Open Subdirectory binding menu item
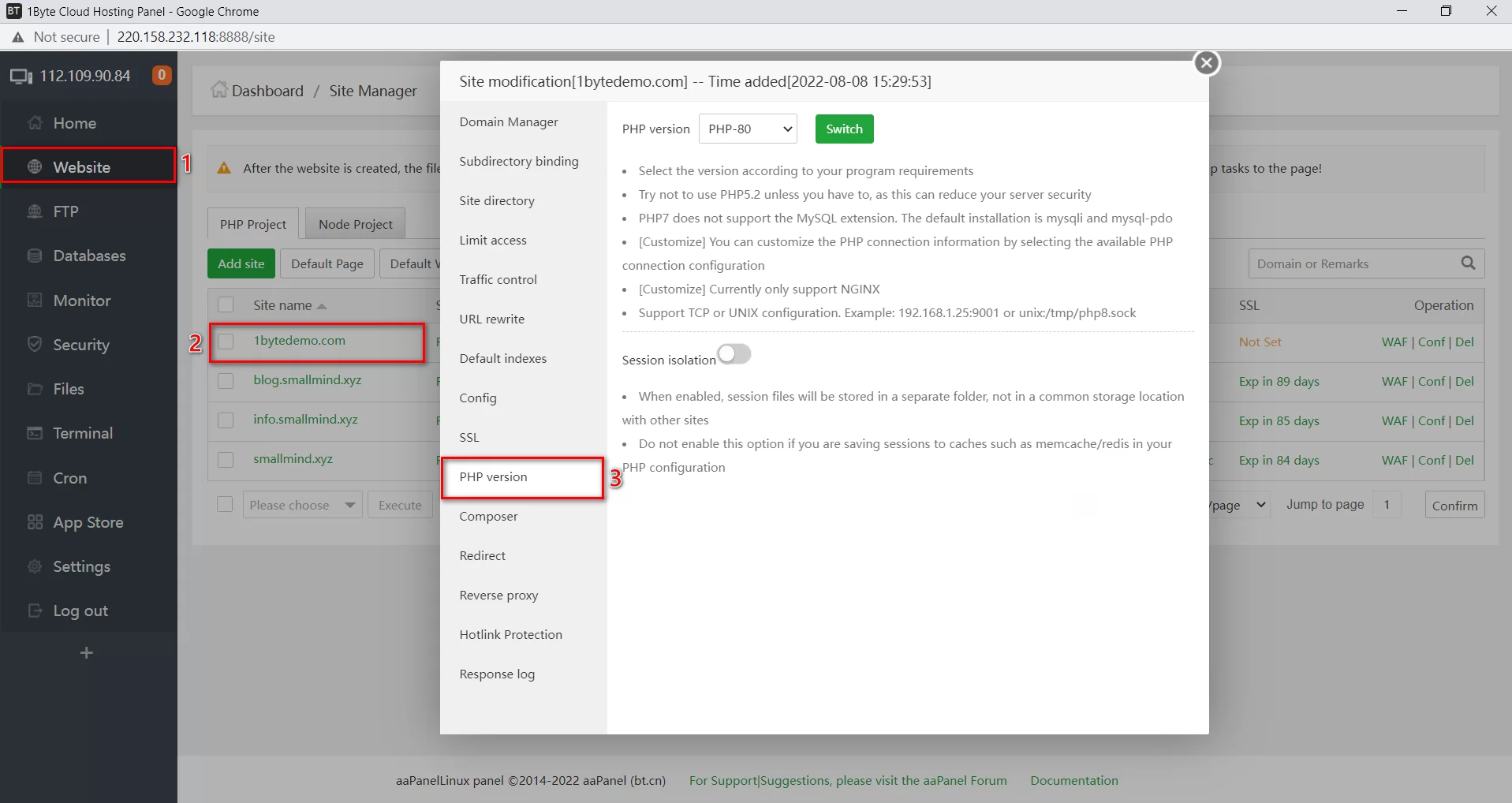The height and width of the screenshot is (803, 1512). pyautogui.click(x=519, y=162)
